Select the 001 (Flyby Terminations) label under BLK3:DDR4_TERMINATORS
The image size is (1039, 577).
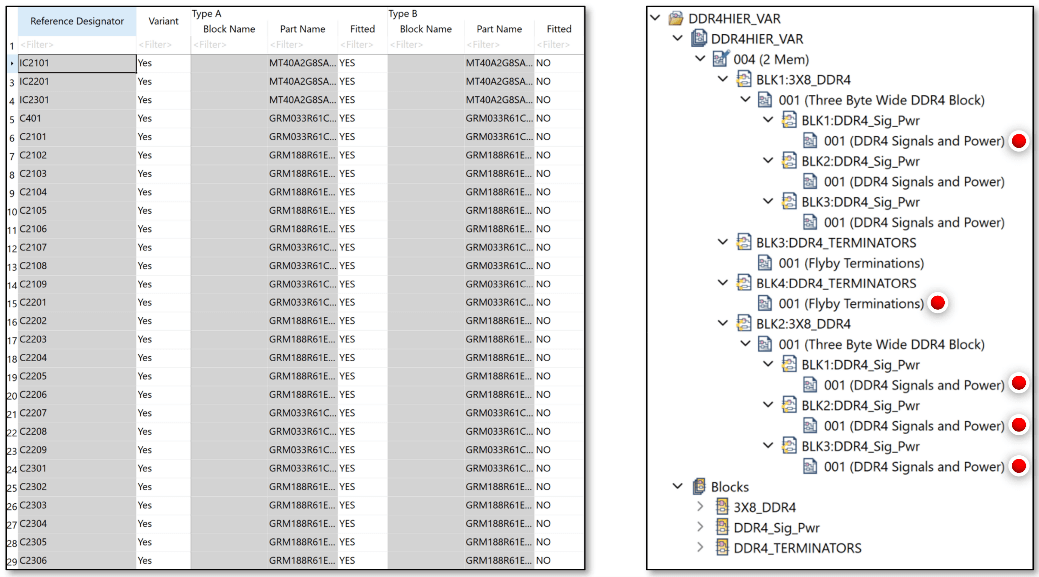[851, 263]
